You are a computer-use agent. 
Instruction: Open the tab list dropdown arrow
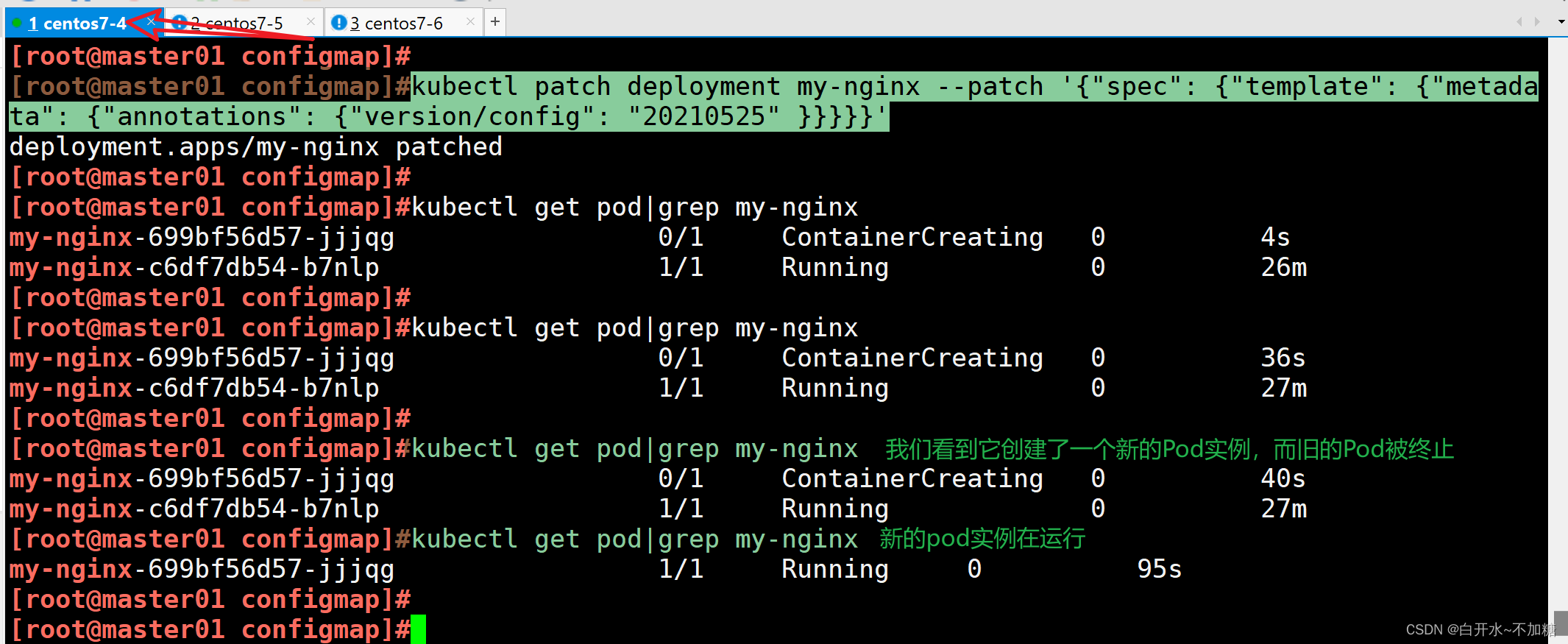(1561, 22)
